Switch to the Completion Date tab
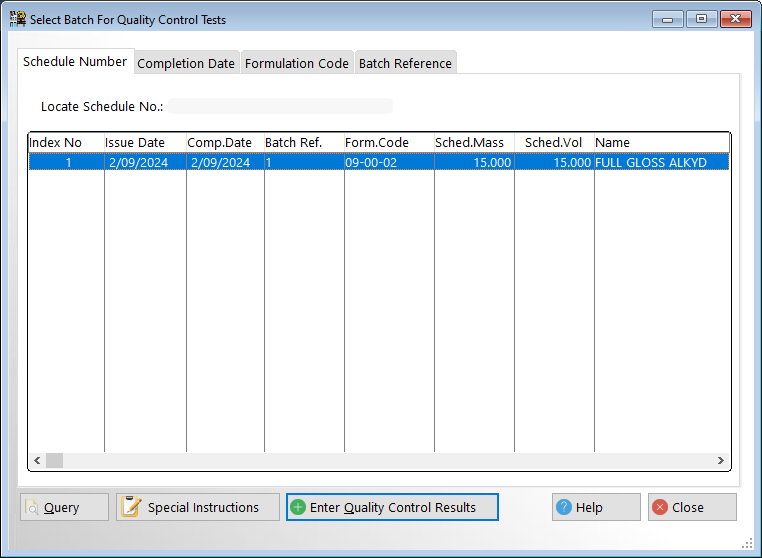The height and width of the screenshot is (558, 762). 186,63
